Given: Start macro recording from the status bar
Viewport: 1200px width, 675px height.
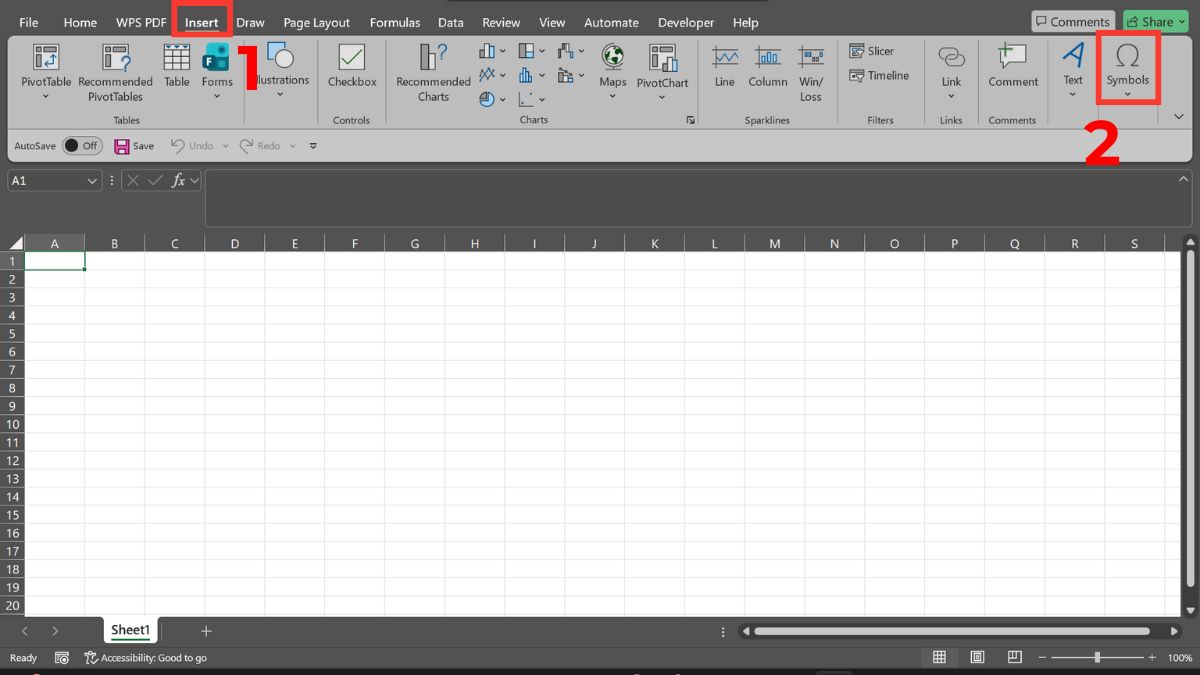Looking at the screenshot, I should (x=62, y=657).
